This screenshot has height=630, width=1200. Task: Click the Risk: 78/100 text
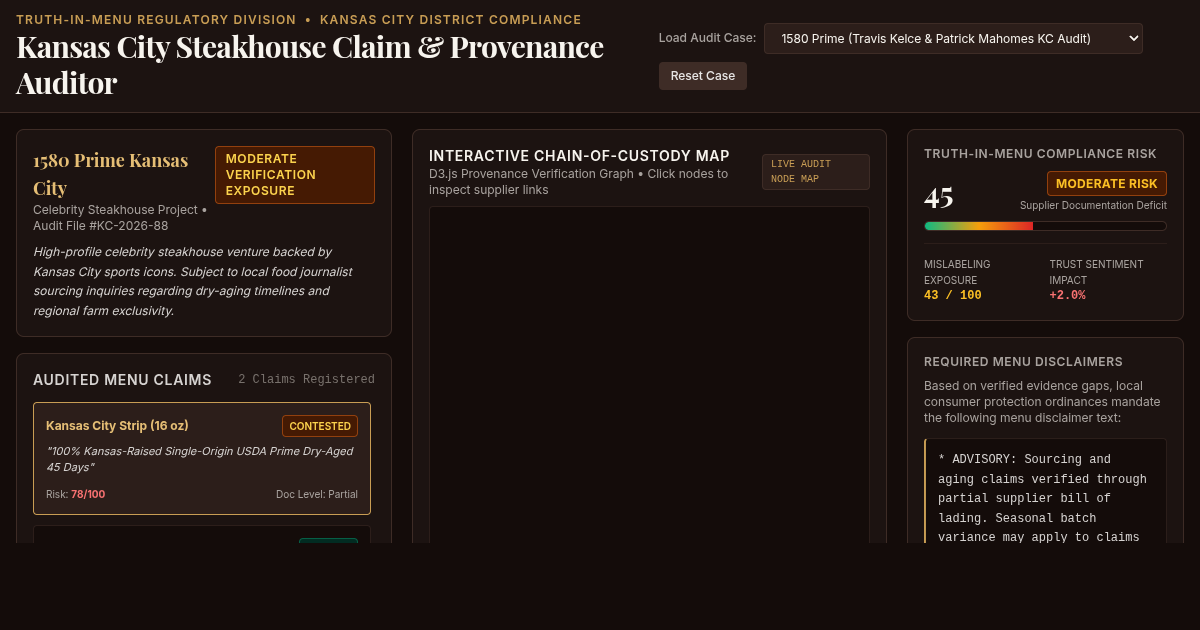coord(75,494)
